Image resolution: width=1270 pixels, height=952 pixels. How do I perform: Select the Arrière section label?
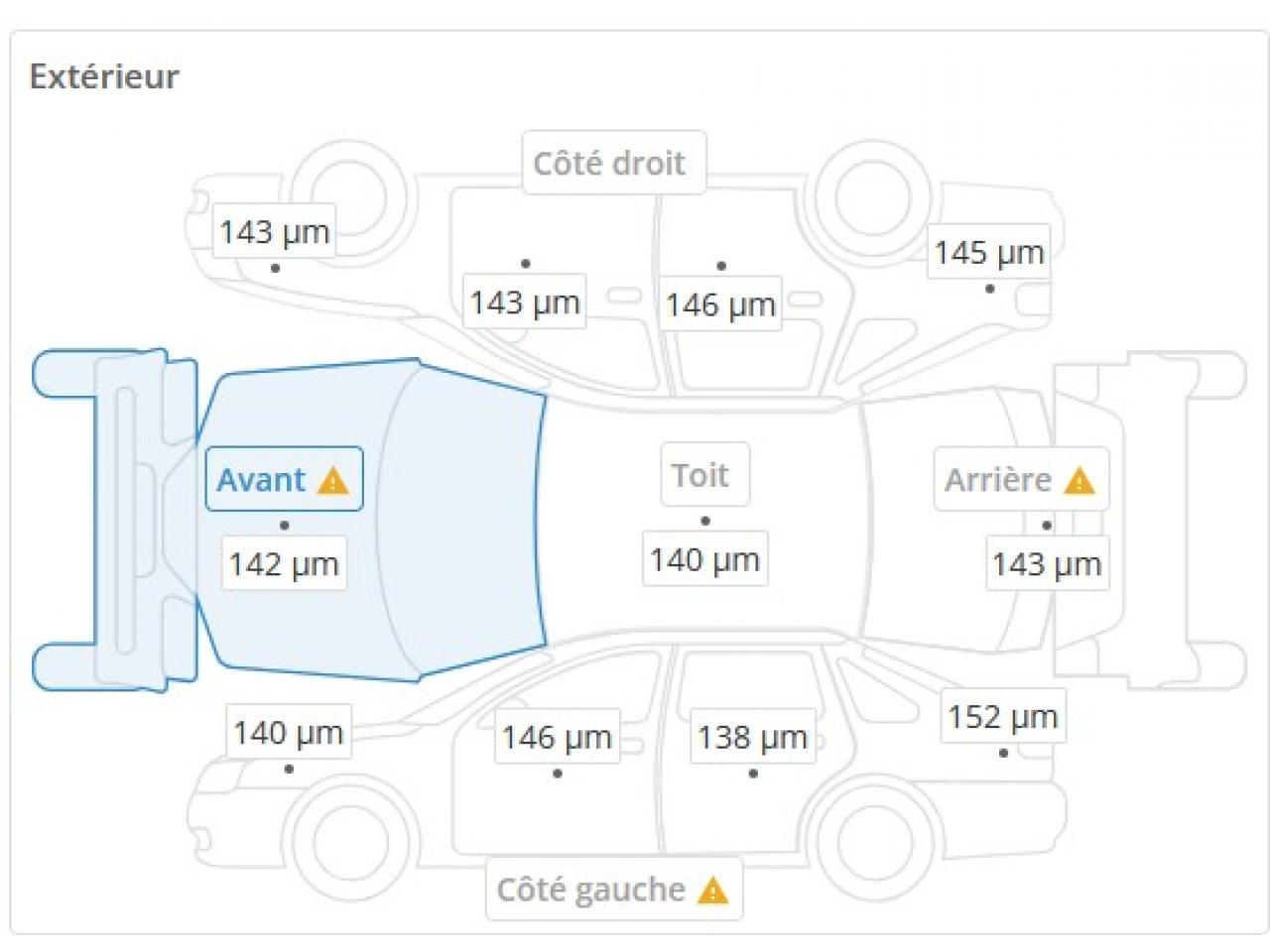click(998, 480)
